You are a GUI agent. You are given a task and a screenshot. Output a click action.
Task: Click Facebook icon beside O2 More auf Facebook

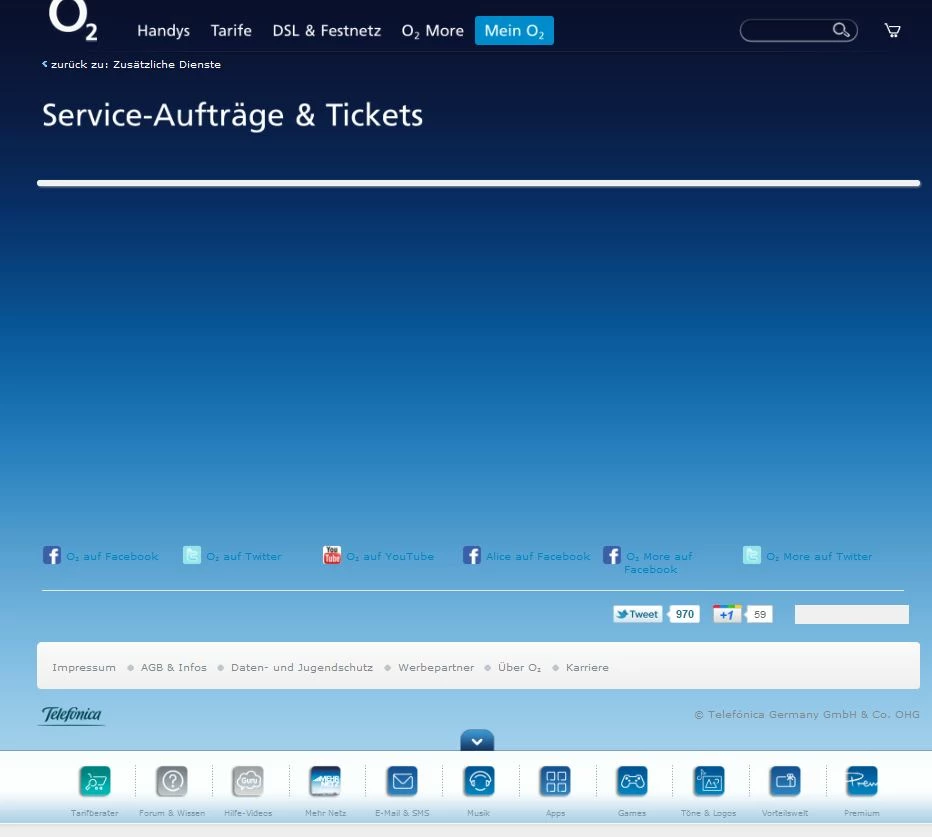[612, 555]
